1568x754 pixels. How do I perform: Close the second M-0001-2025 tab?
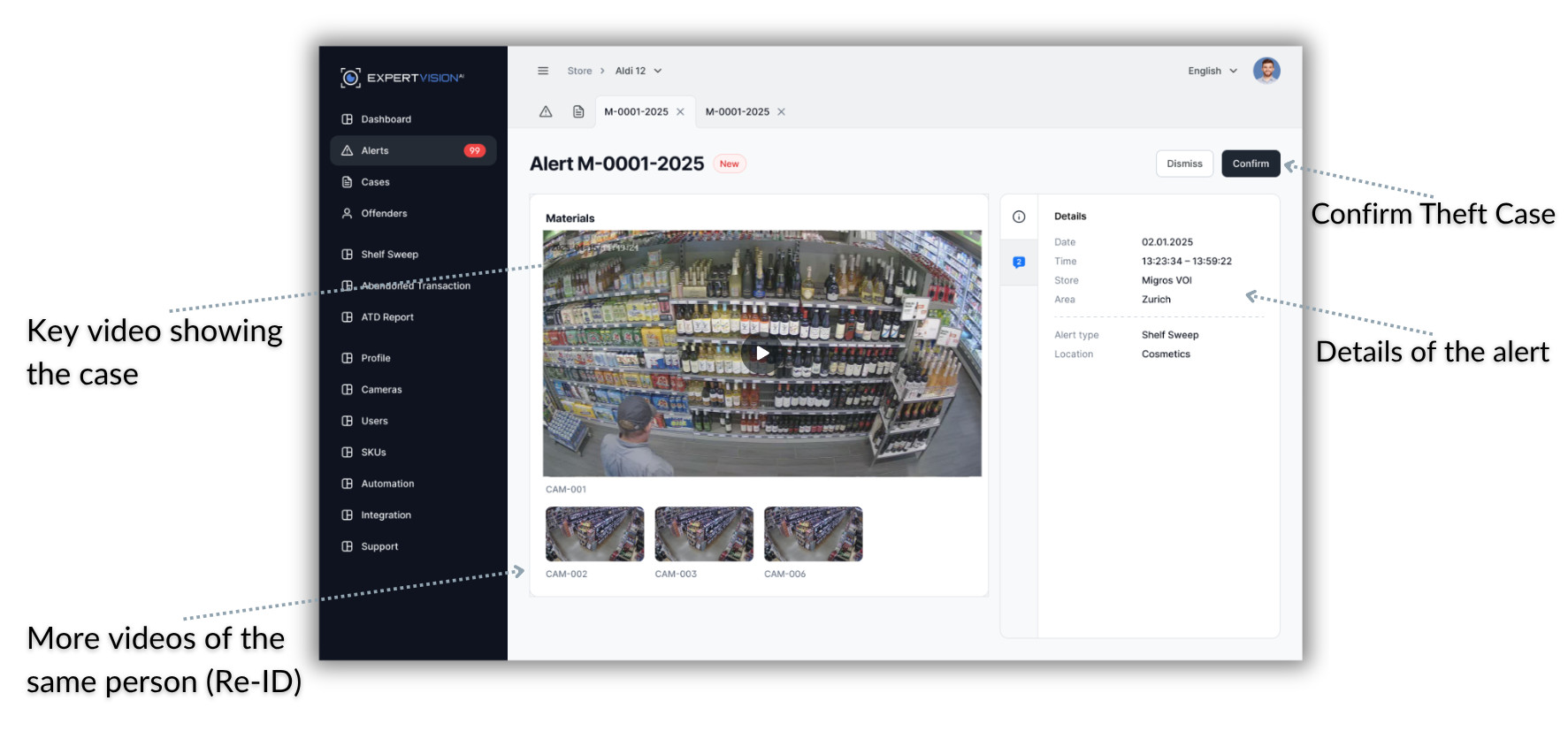tap(781, 112)
